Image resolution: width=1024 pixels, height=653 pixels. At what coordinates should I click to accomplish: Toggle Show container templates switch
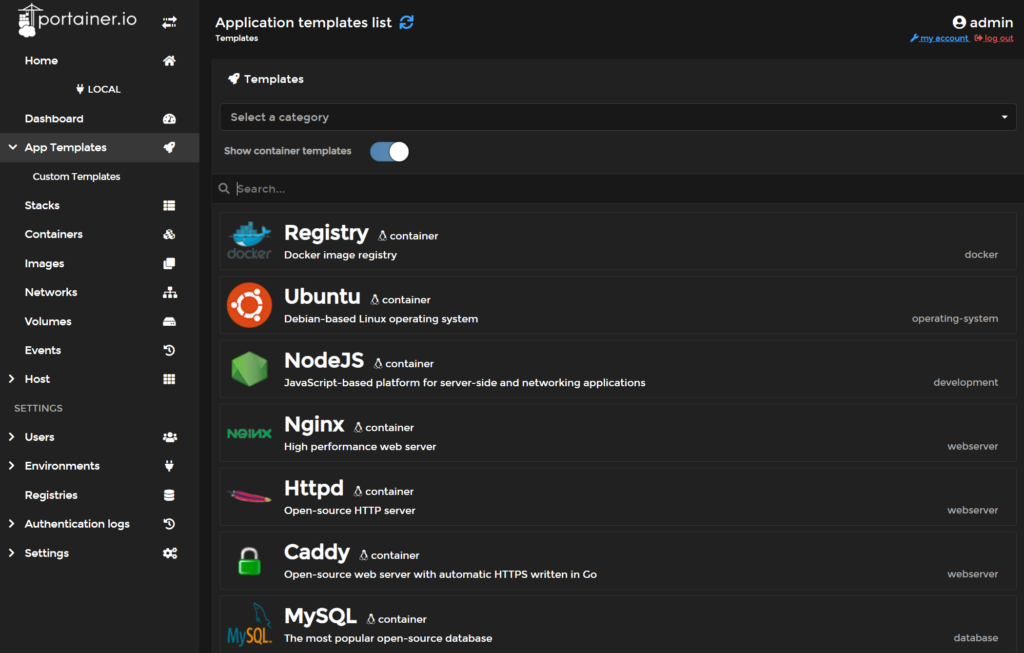click(x=389, y=151)
